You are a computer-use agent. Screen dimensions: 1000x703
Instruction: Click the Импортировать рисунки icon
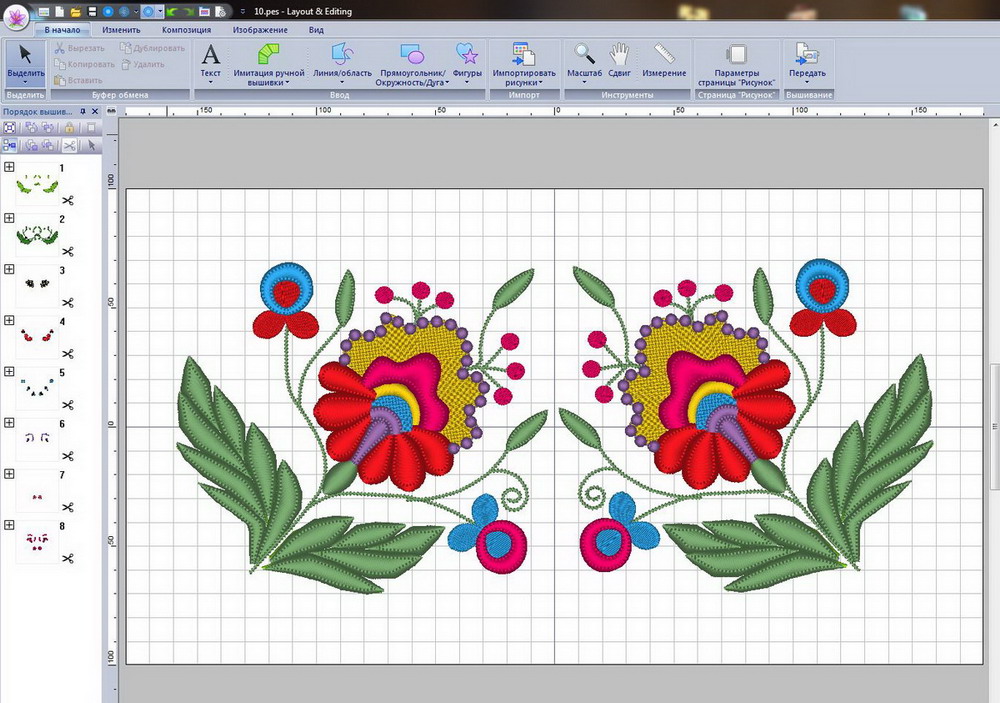524,64
